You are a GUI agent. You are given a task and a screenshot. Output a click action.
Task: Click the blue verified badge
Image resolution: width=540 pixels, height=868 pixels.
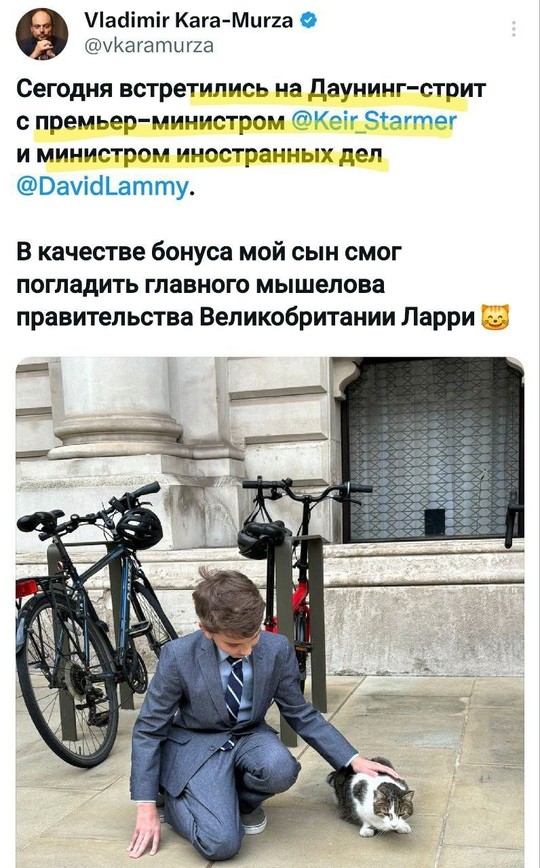coord(308,20)
